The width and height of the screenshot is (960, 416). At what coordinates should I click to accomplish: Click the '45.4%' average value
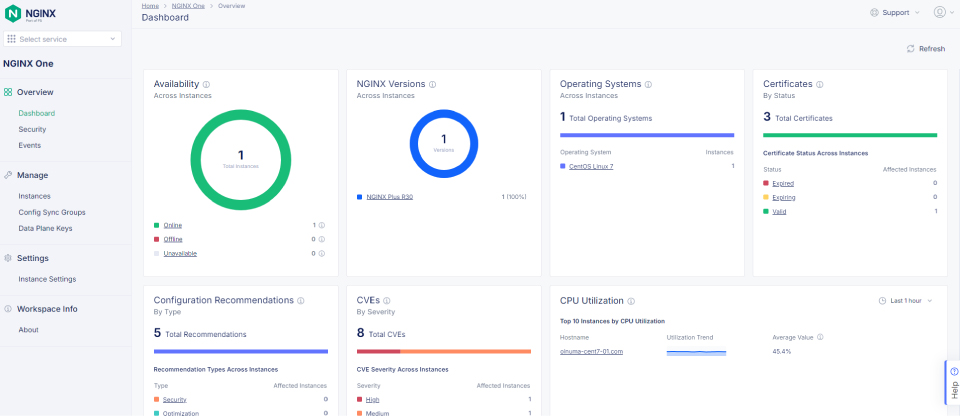click(782, 352)
